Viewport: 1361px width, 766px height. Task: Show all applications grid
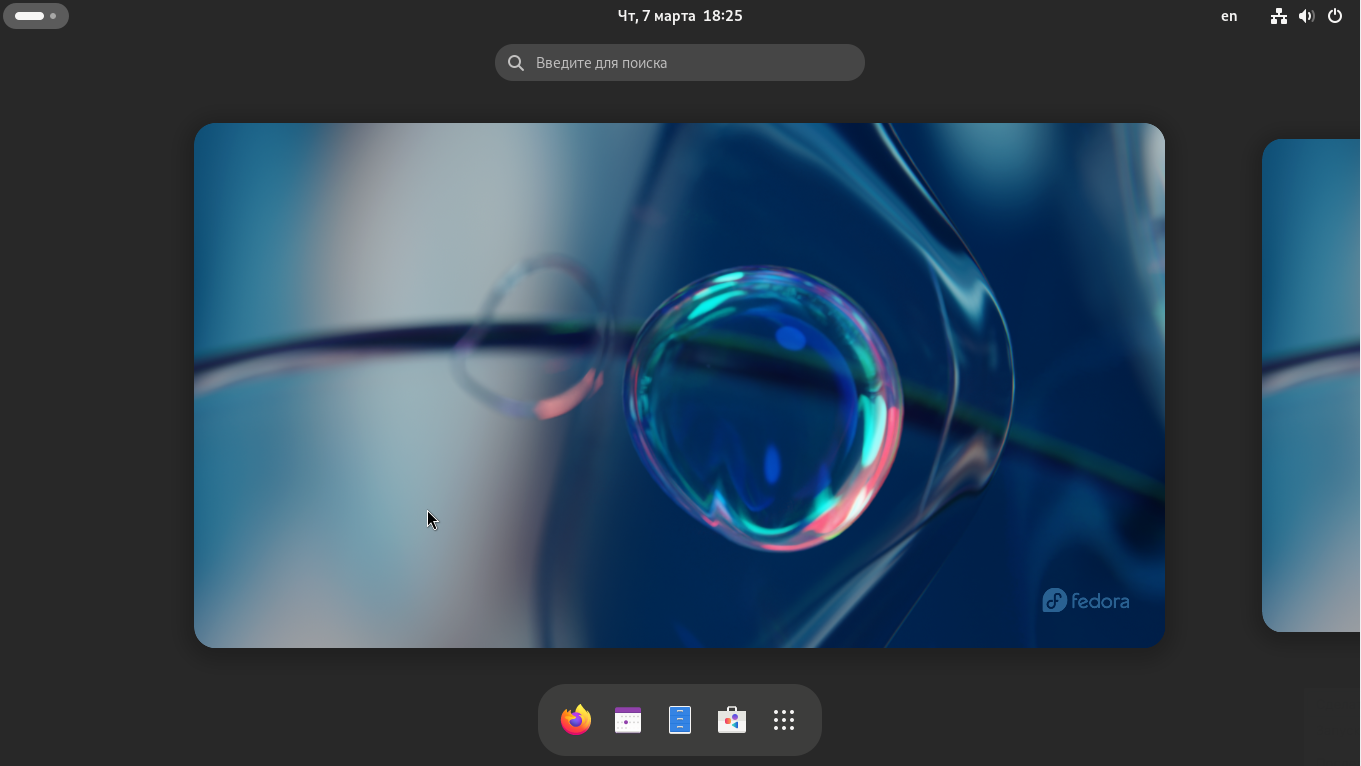tap(784, 720)
